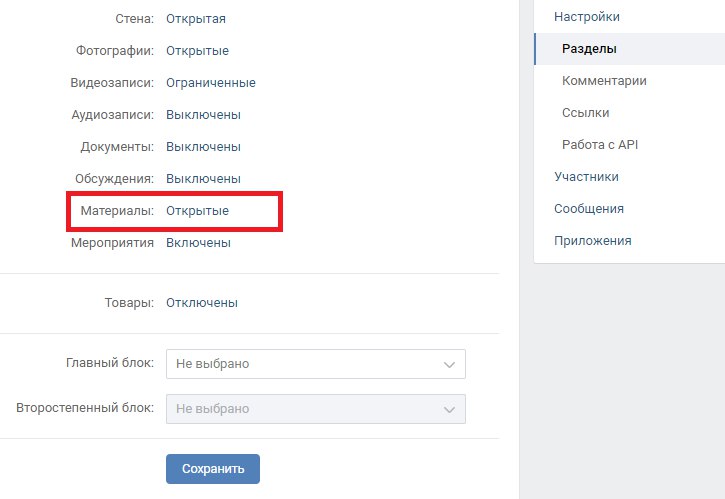This screenshot has height=499, width=725.
Task: Open Работа с API section
Action: click(600, 144)
